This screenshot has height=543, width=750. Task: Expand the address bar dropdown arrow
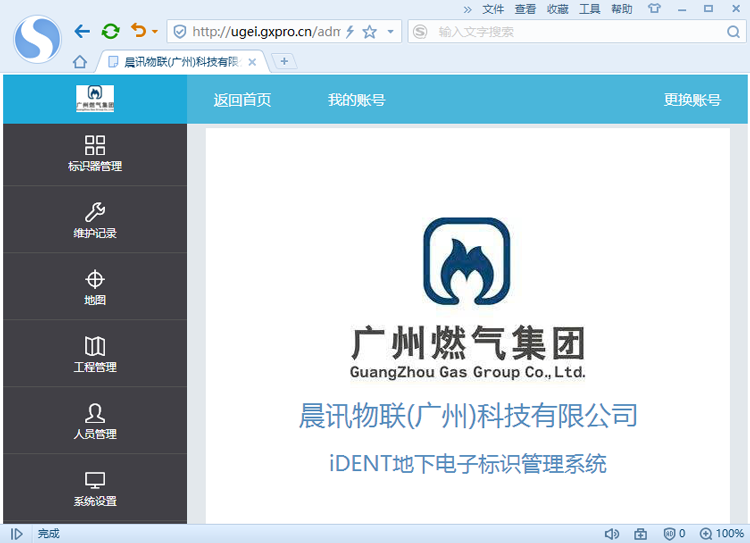pyautogui.click(x=390, y=32)
